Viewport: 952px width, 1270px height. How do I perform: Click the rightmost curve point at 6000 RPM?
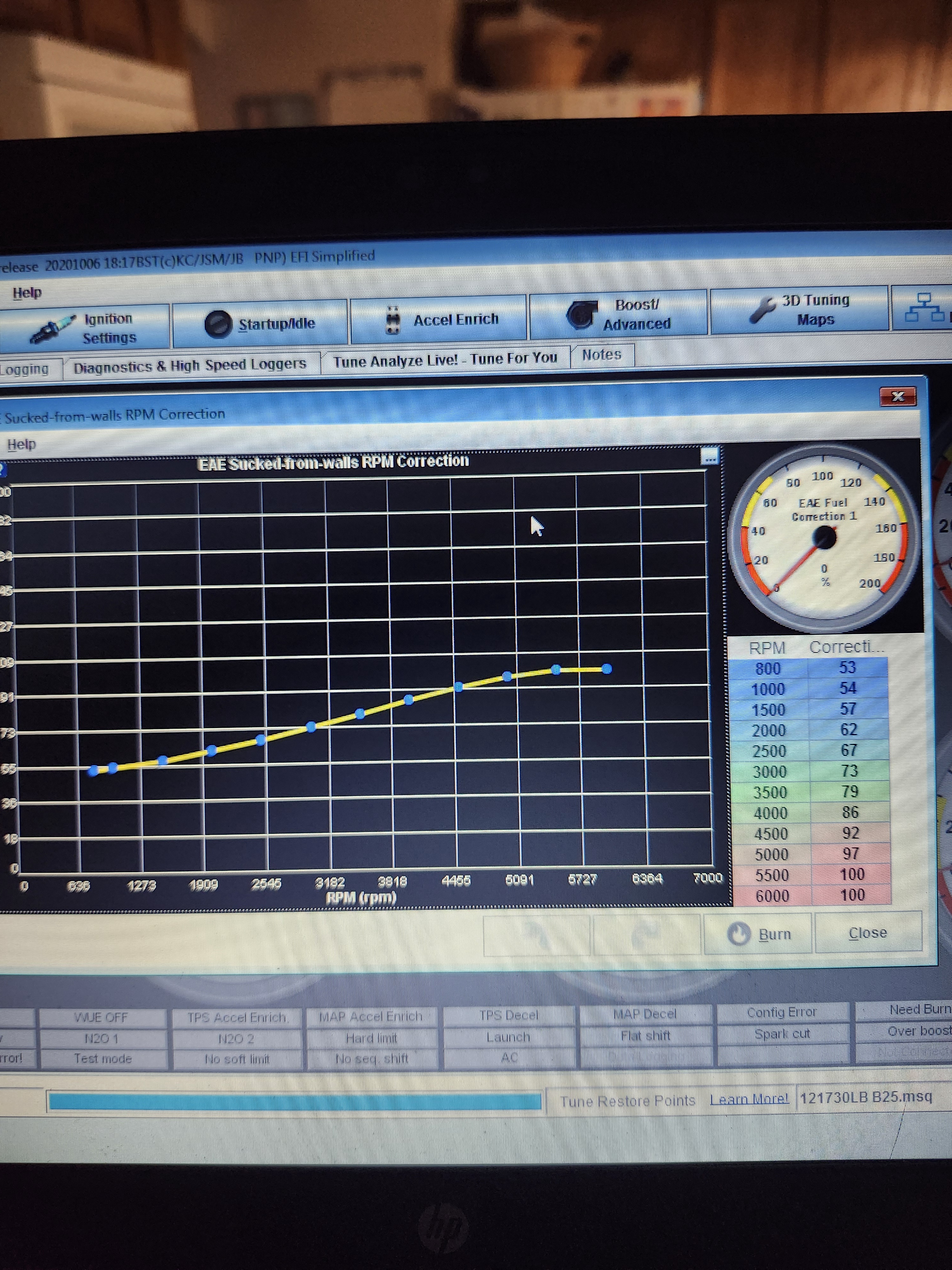click(606, 669)
